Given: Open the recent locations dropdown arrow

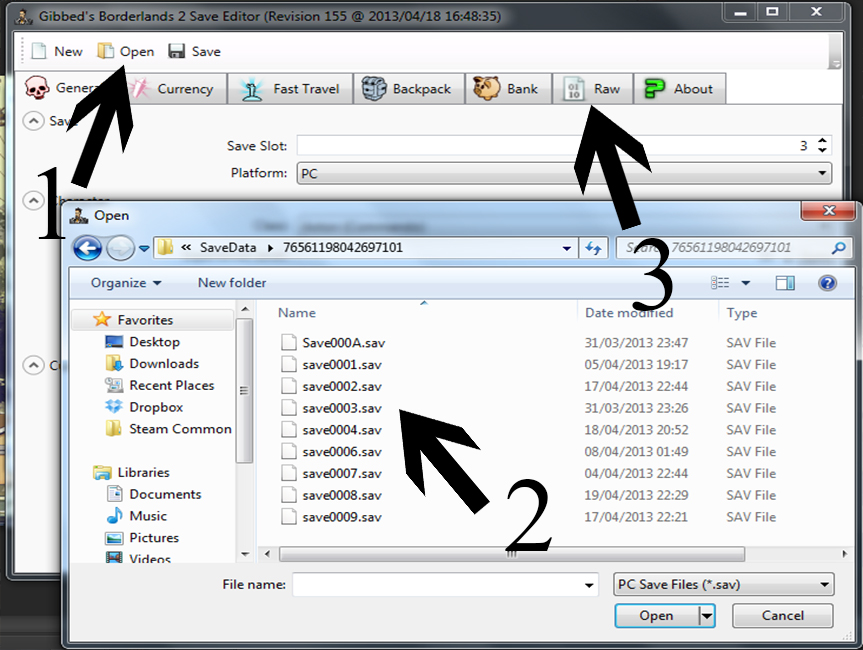Looking at the screenshot, I should [x=144, y=249].
